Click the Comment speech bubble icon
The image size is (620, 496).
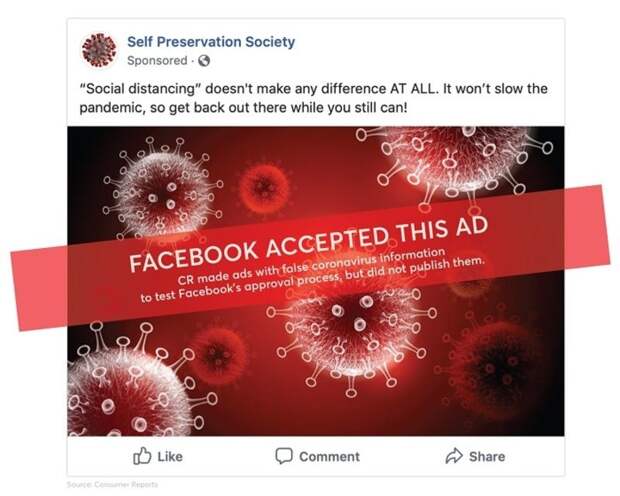coord(284,456)
